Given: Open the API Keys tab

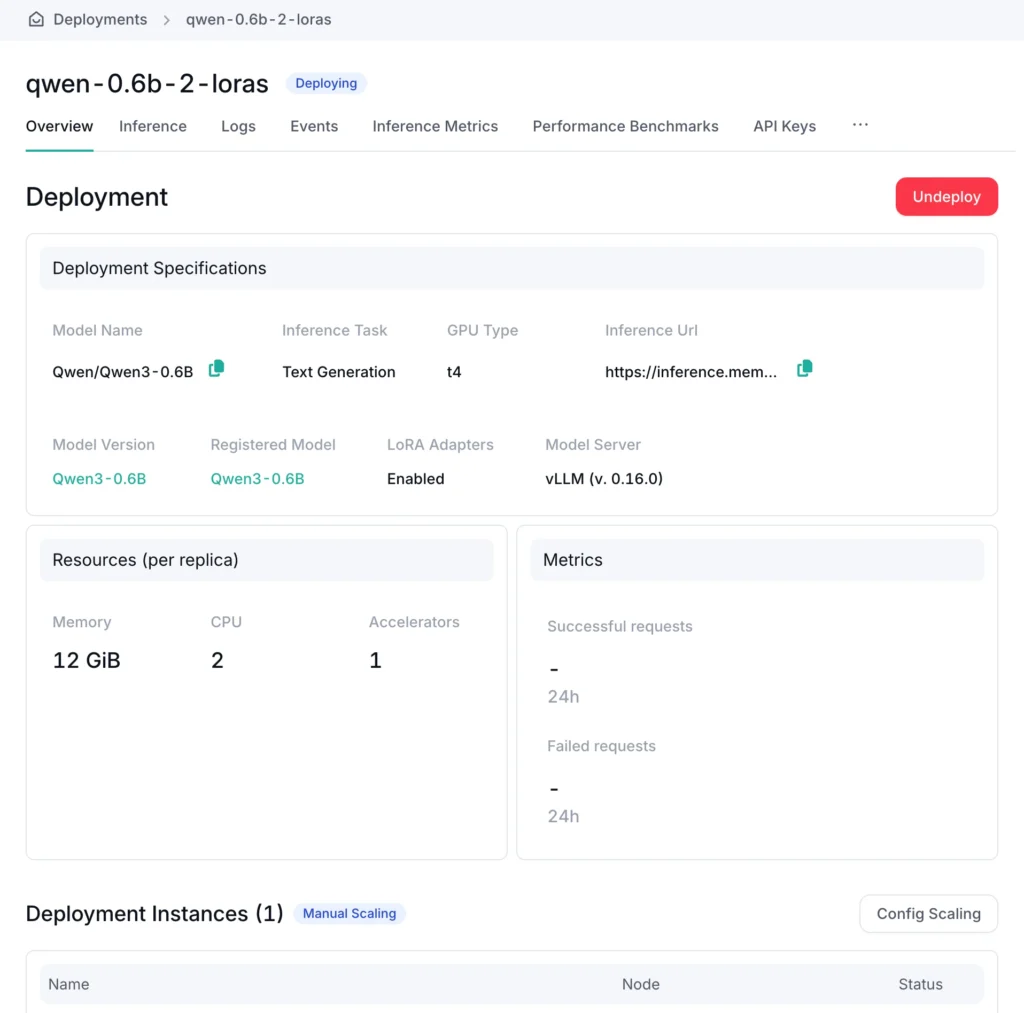Looking at the screenshot, I should pyautogui.click(x=784, y=126).
